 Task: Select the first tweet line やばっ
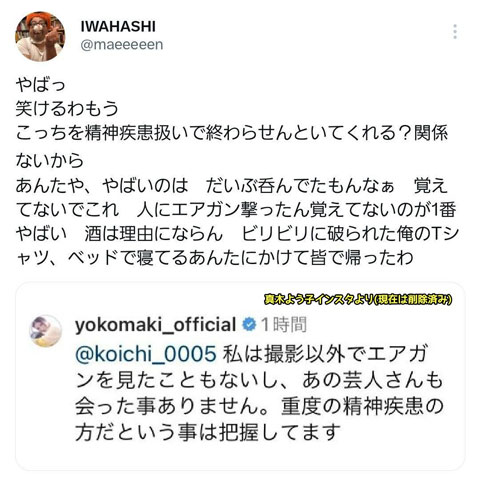(x=40, y=85)
